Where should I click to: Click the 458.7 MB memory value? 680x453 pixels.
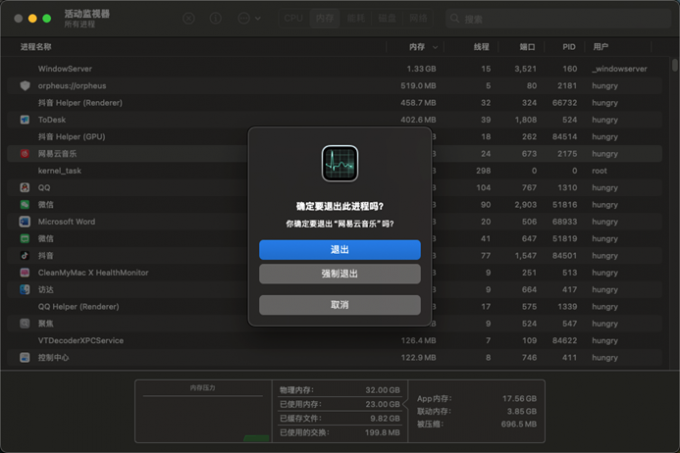[418, 103]
